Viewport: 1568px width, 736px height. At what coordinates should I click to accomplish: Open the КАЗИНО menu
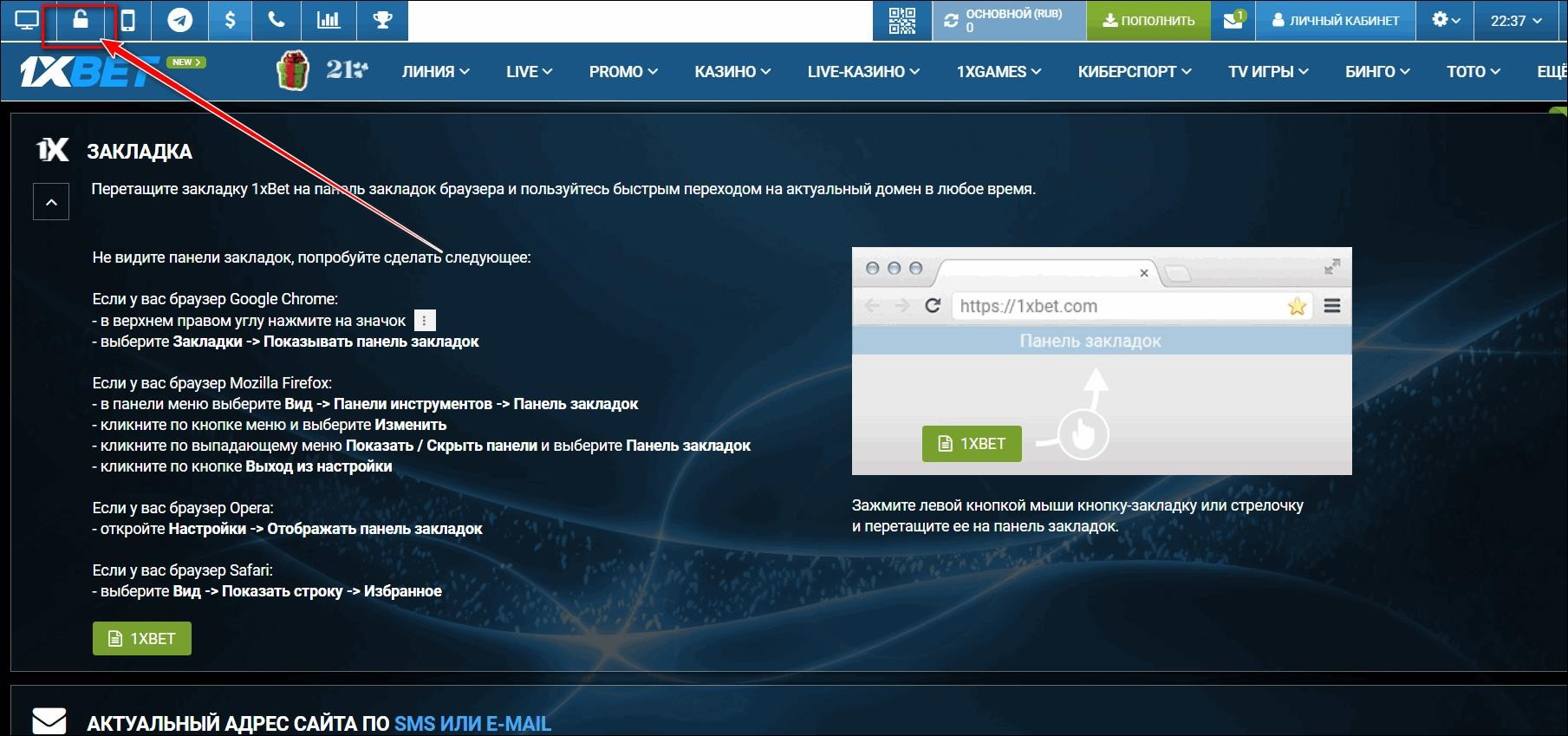click(732, 72)
